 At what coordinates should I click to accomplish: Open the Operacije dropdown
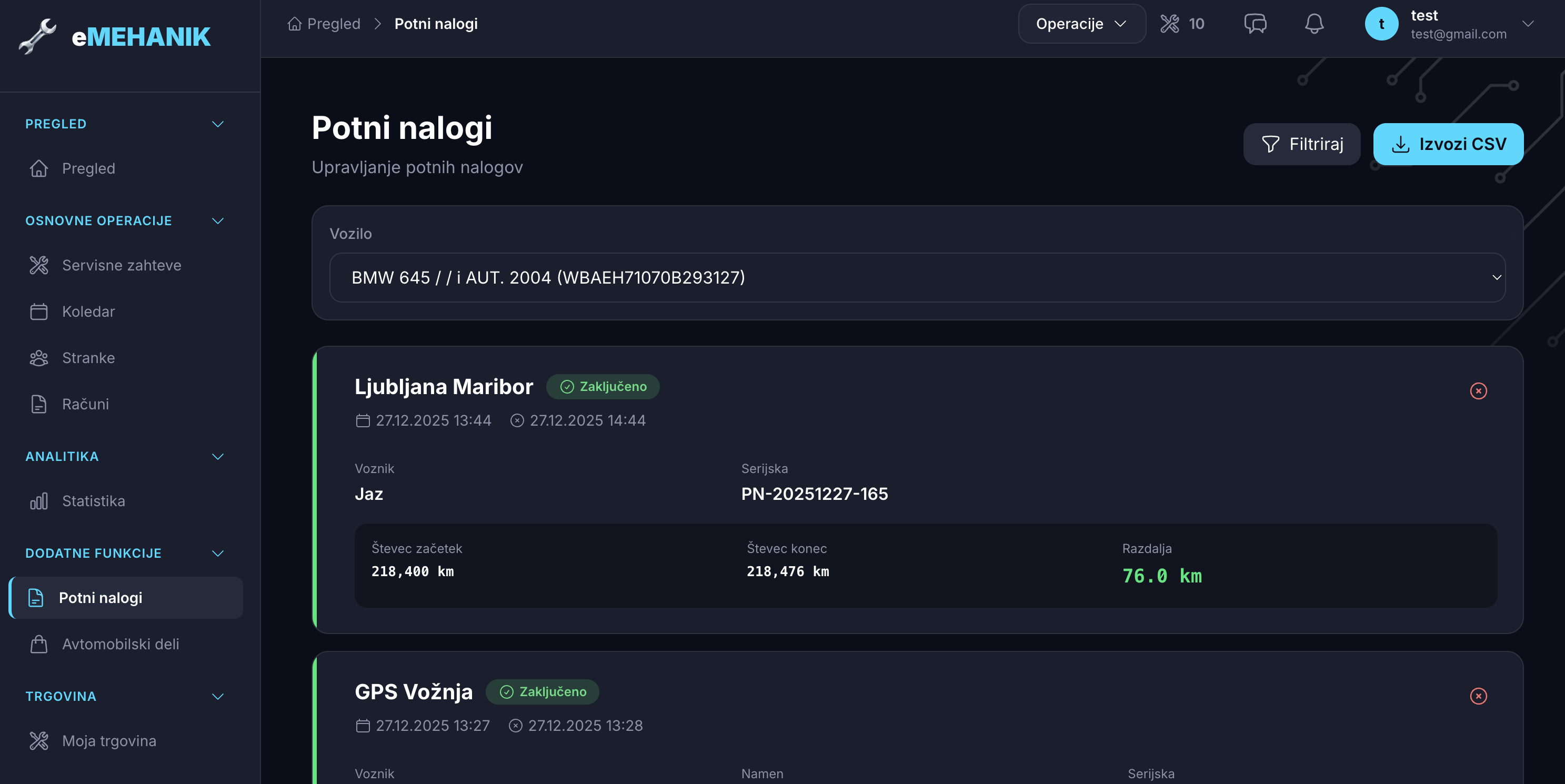point(1081,24)
